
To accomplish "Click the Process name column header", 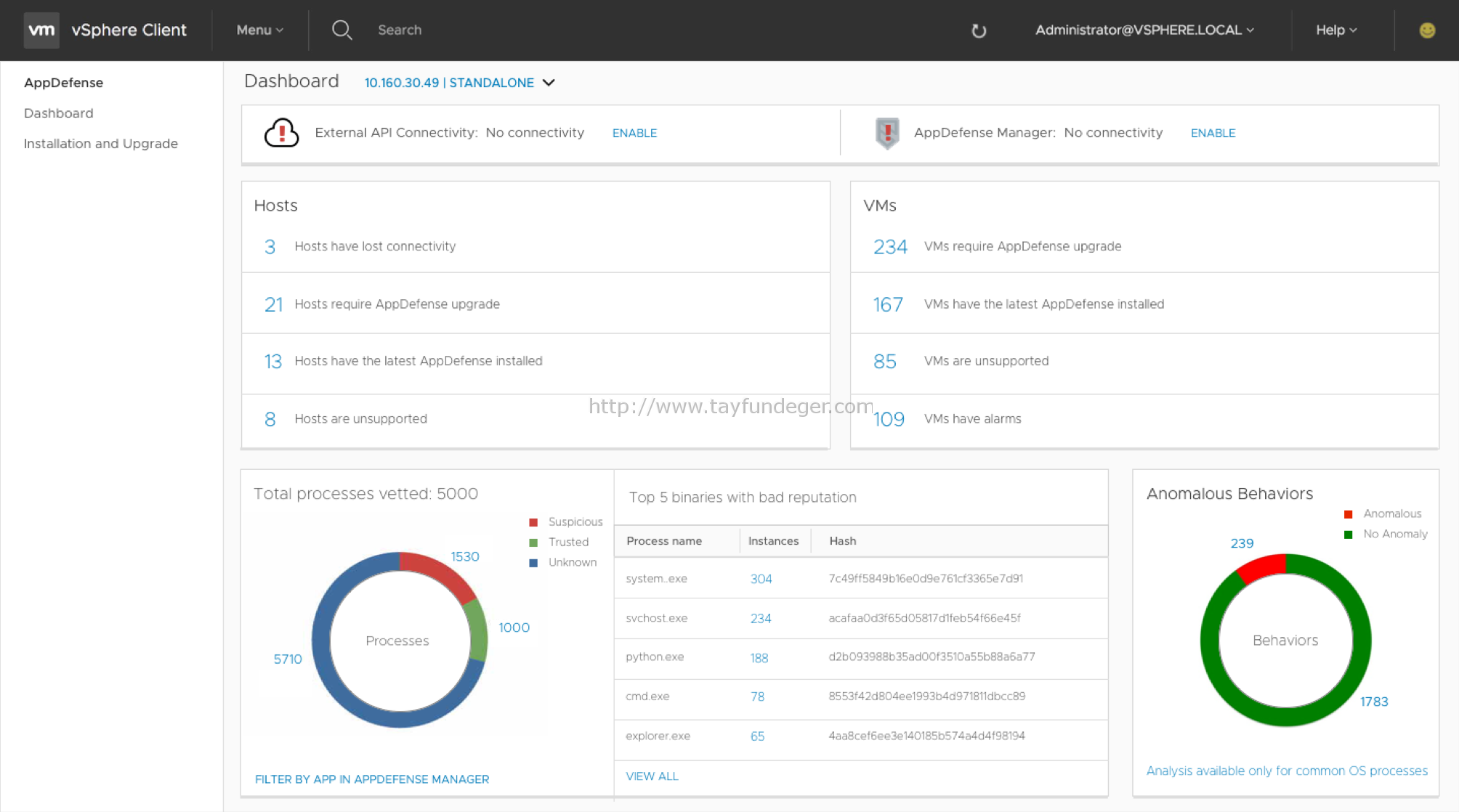I will [x=664, y=541].
